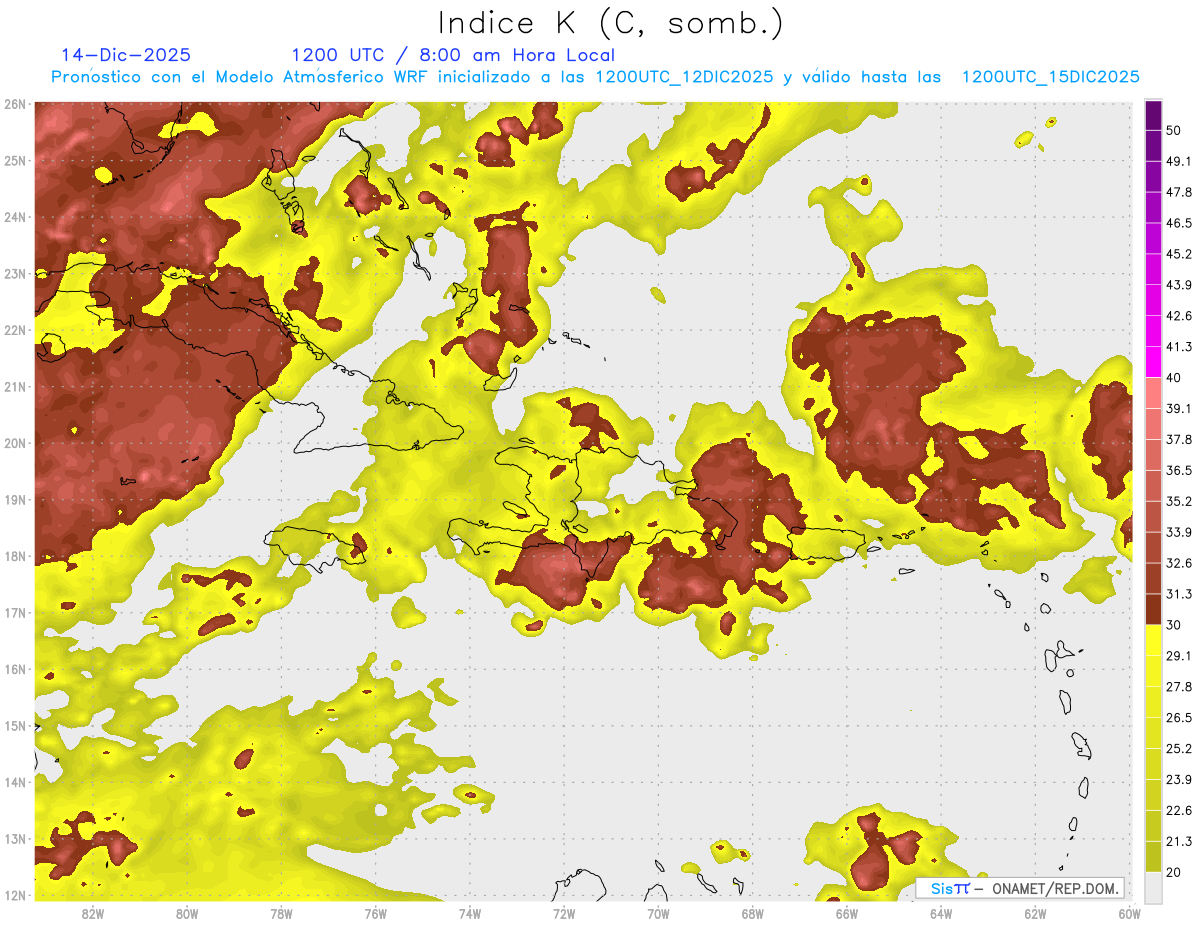Viewport: 1200px width, 927px height.
Task: Click longitude label "68W"
Action: click(753, 913)
